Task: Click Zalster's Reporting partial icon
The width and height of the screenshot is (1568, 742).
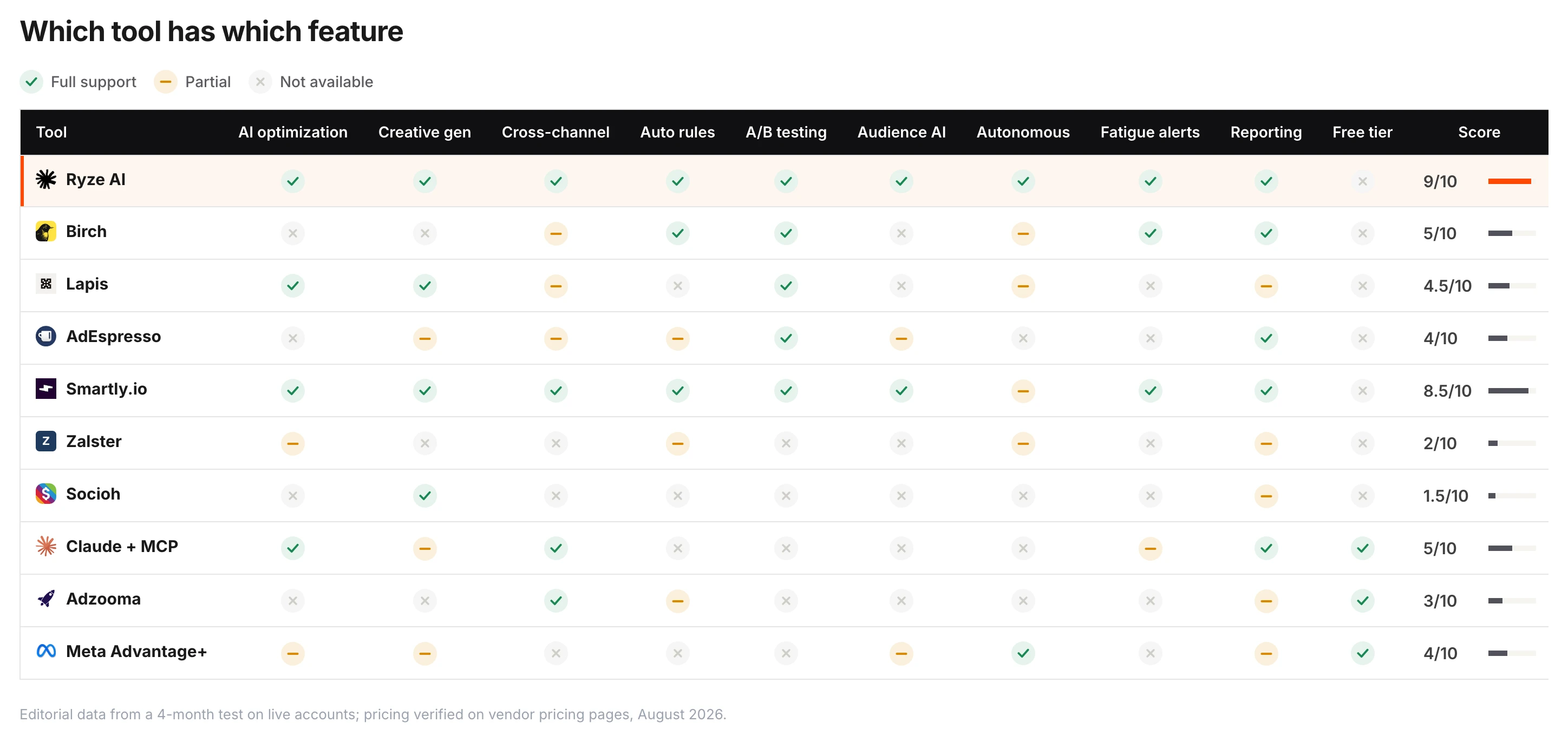Action: pyautogui.click(x=1266, y=443)
